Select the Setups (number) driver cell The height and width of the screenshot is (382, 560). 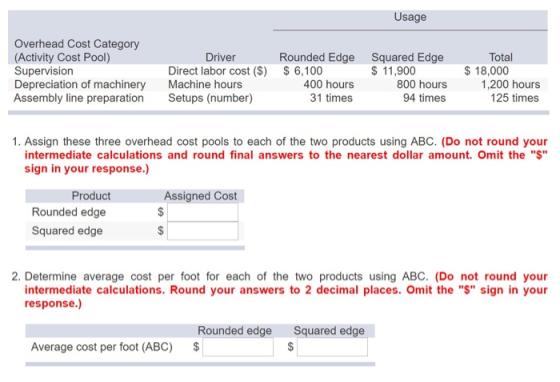[x=210, y=98]
